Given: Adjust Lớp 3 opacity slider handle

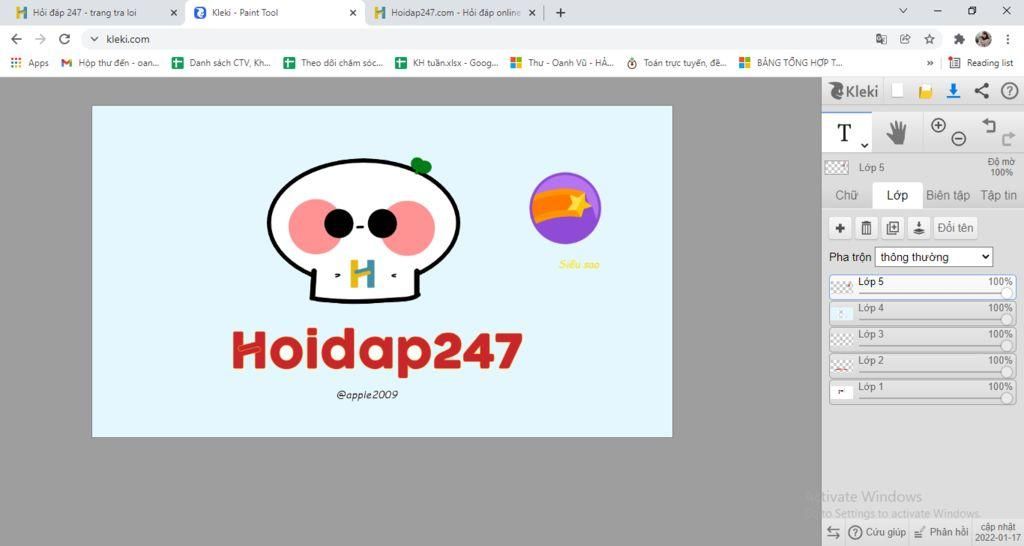Looking at the screenshot, I should (x=1007, y=345).
